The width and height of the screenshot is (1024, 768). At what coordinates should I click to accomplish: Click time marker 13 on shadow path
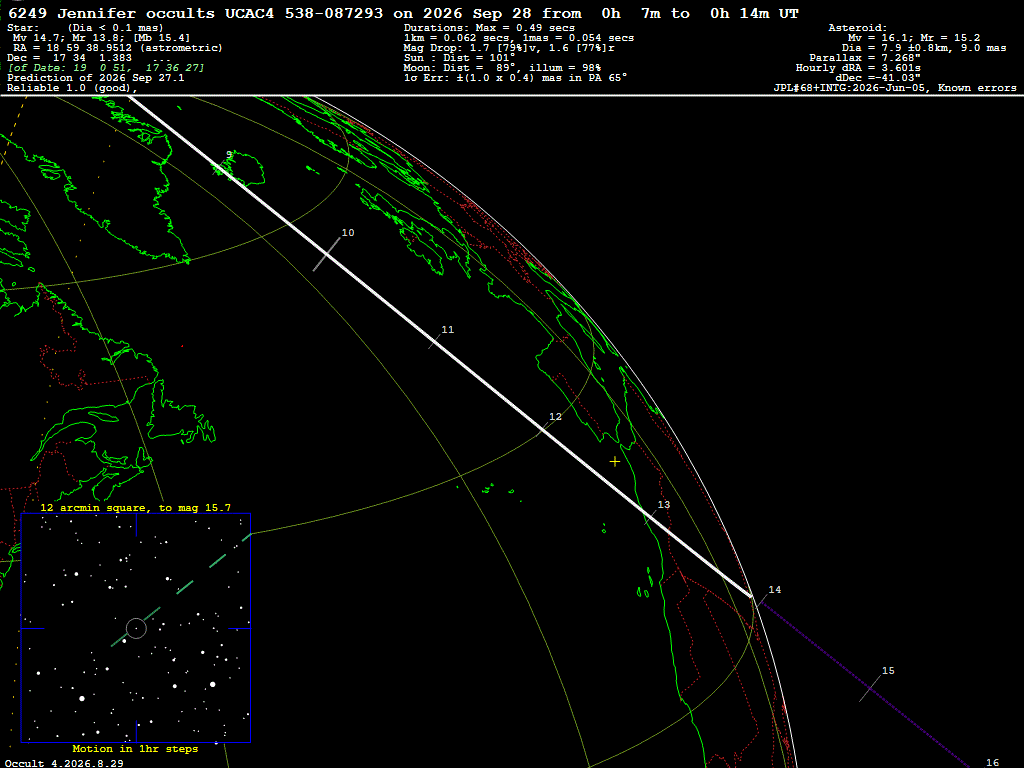[x=664, y=505]
